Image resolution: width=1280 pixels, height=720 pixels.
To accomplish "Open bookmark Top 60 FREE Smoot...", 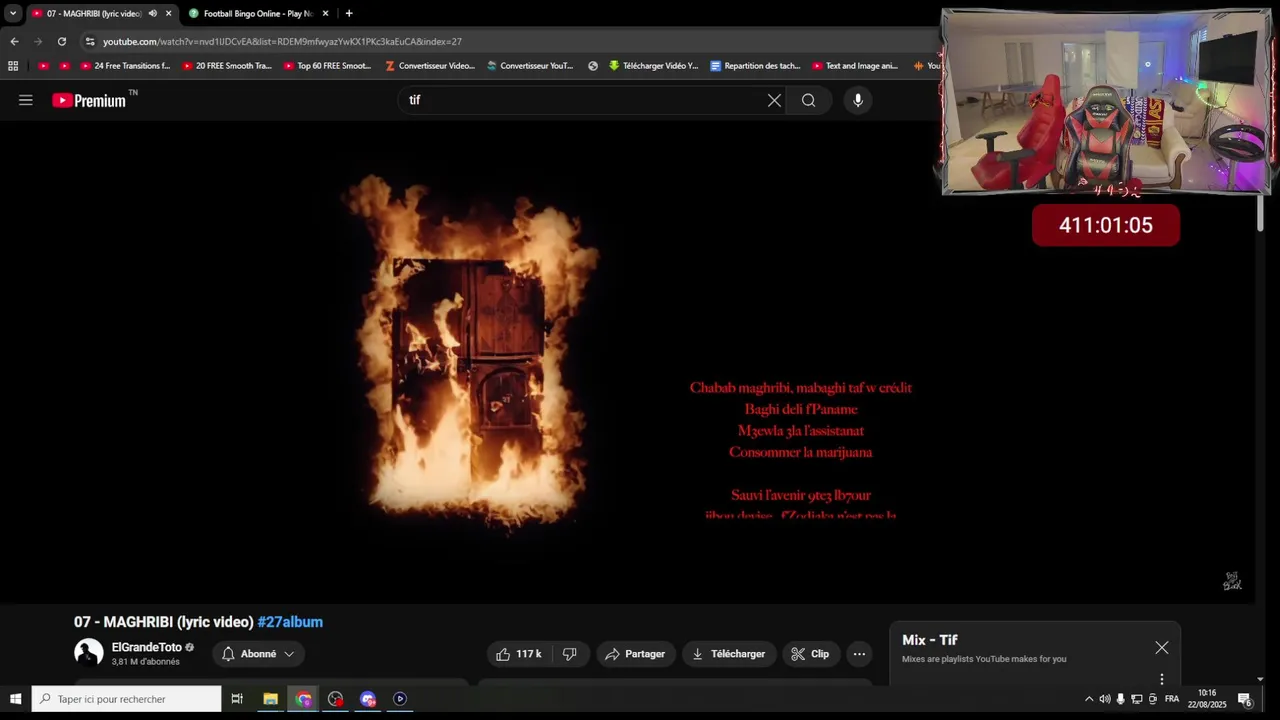I will point(328,66).
